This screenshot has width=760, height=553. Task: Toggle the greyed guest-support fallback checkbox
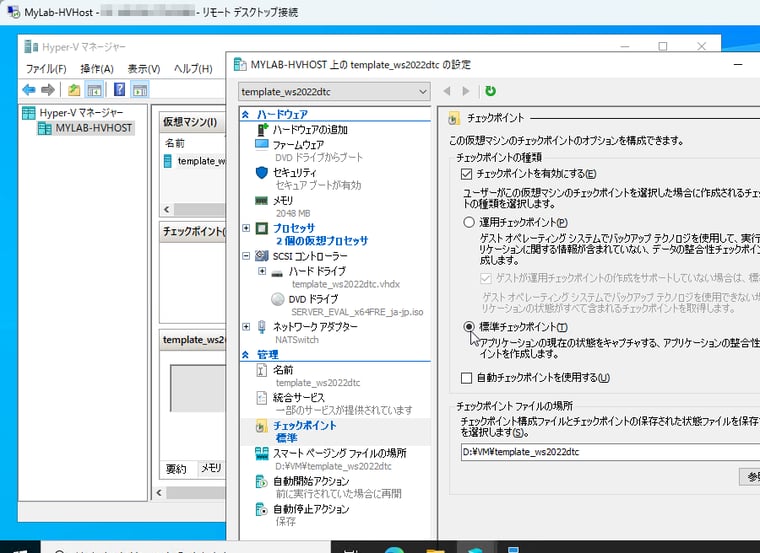pos(486,278)
